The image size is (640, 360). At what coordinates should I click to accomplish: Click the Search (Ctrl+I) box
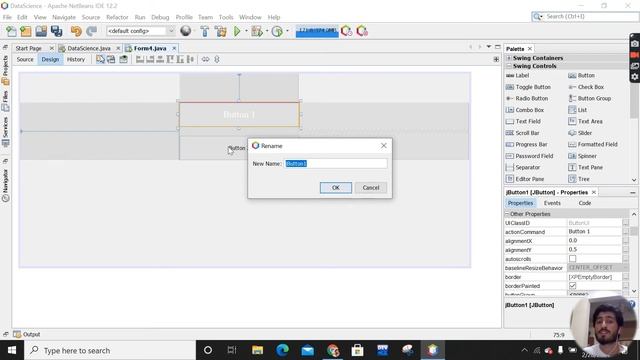click(586, 16)
